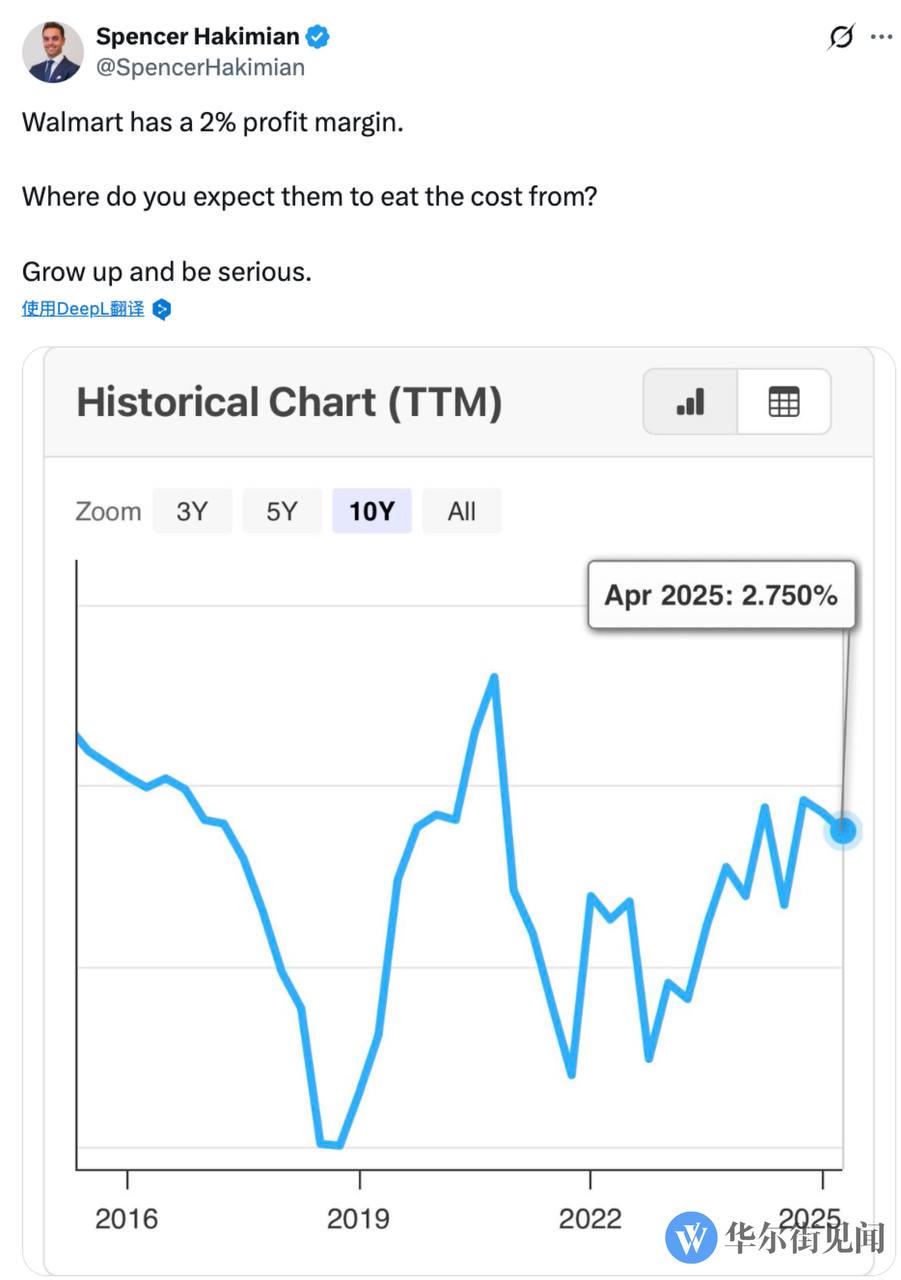Click the Apr 2025: 2.750% tooltip
Image resolution: width=901 pixels, height=1280 pixels.
pyautogui.click(x=721, y=595)
